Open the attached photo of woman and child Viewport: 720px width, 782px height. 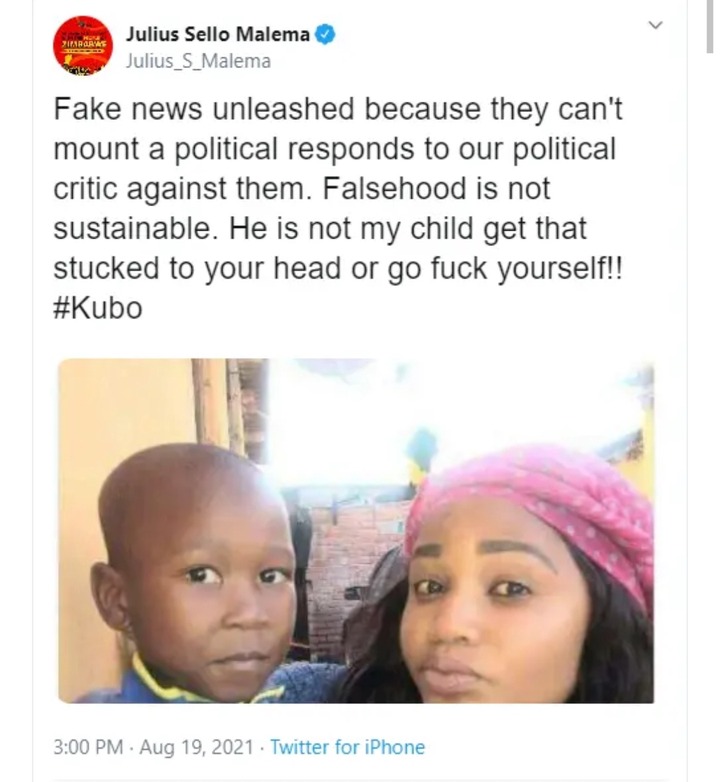click(356, 531)
